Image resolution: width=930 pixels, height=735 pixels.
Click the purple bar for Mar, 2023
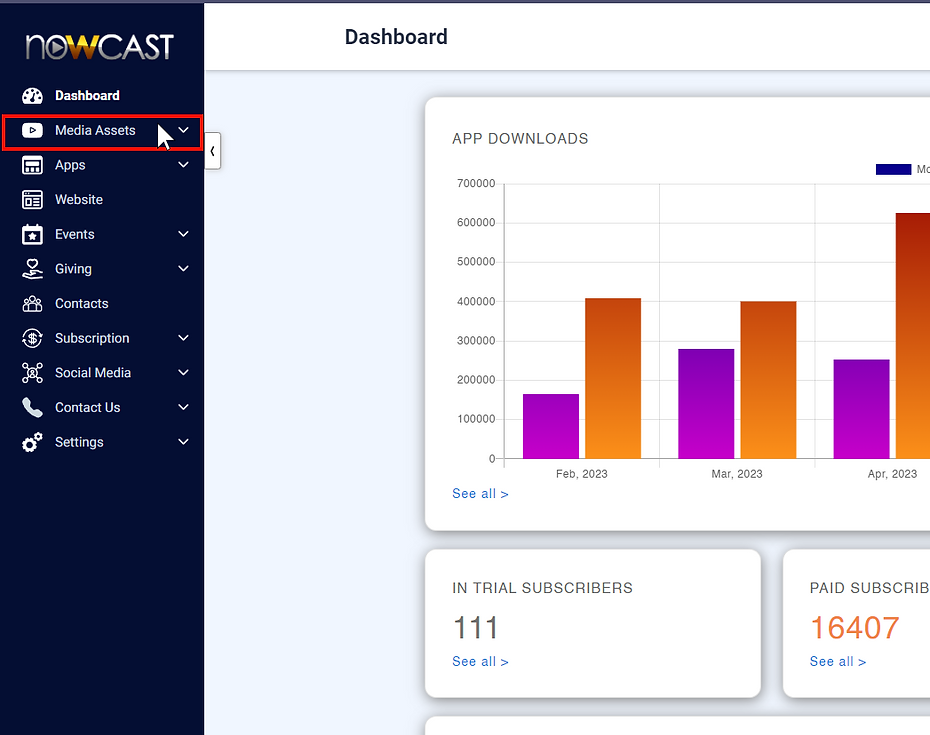tap(706, 404)
